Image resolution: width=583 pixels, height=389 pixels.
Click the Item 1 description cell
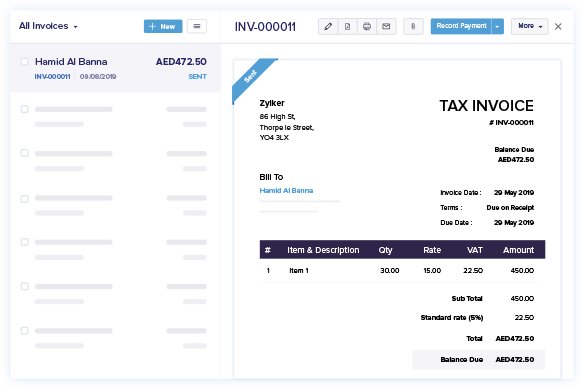pos(299,270)
